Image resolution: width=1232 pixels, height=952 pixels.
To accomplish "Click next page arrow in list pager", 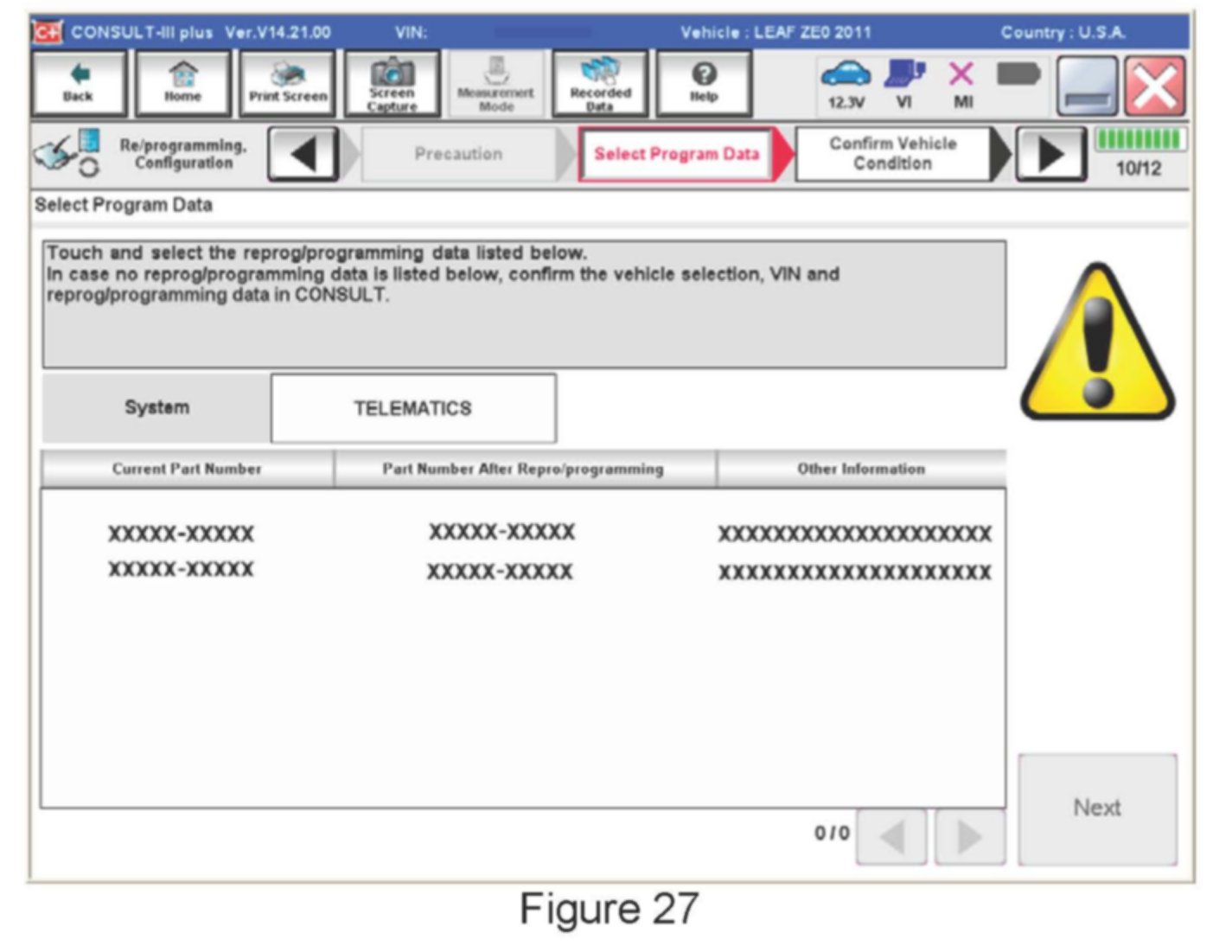I will click(969, 836).
